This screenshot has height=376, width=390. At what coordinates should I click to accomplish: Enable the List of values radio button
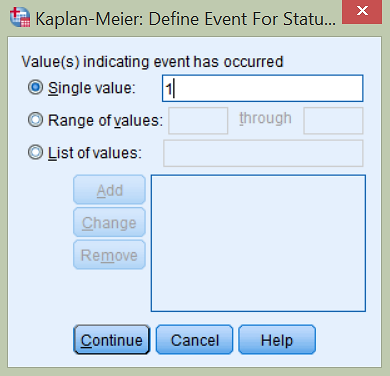click(35, 153)
